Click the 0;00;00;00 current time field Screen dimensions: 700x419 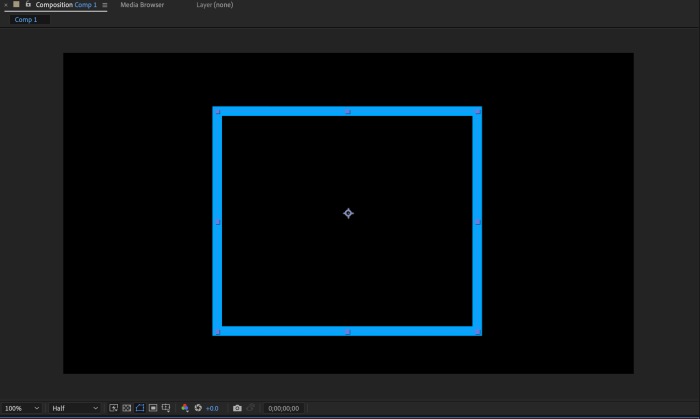click(x=283, y=408)
